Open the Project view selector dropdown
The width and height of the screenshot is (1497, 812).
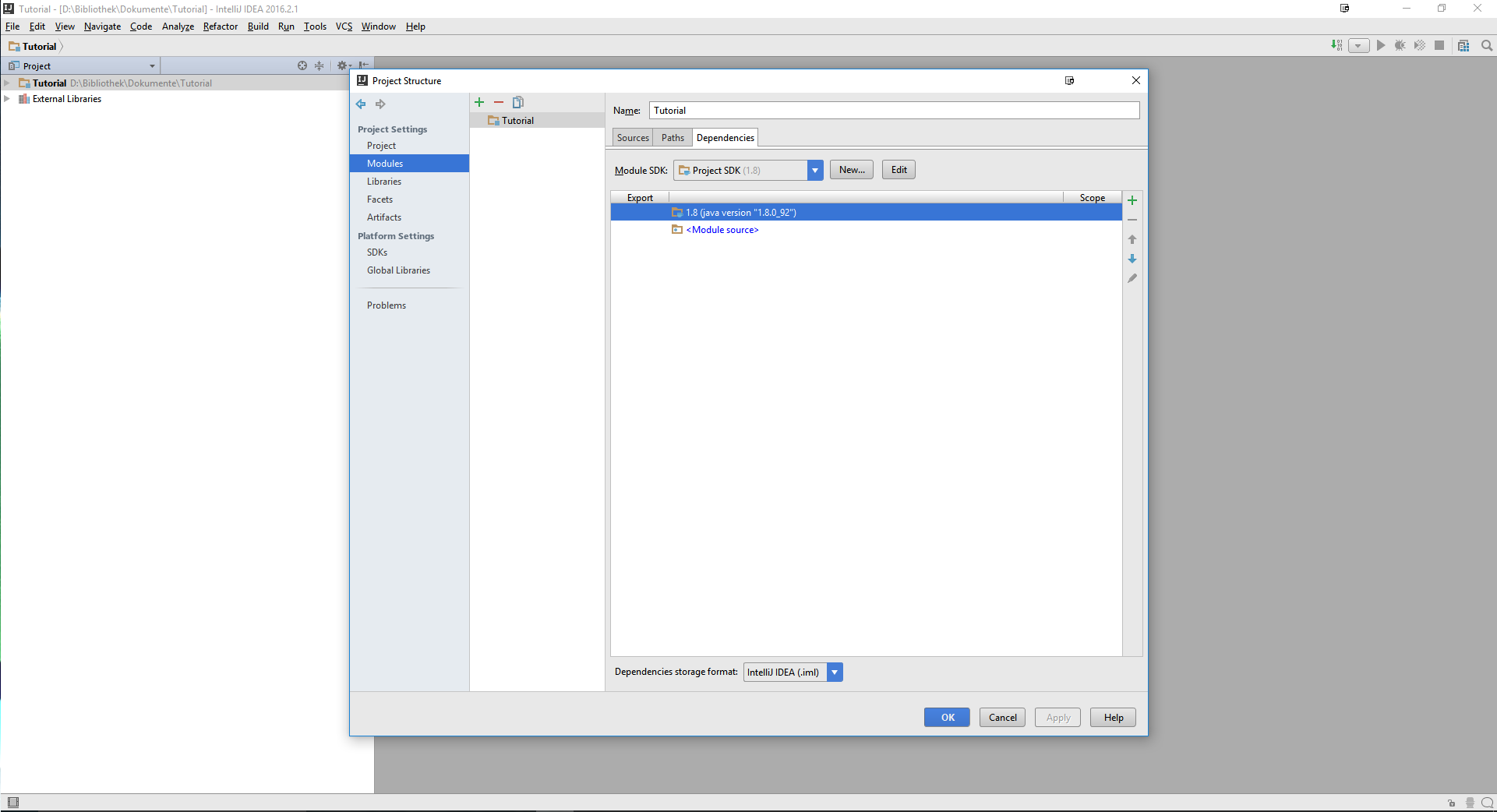coord(152,66)
